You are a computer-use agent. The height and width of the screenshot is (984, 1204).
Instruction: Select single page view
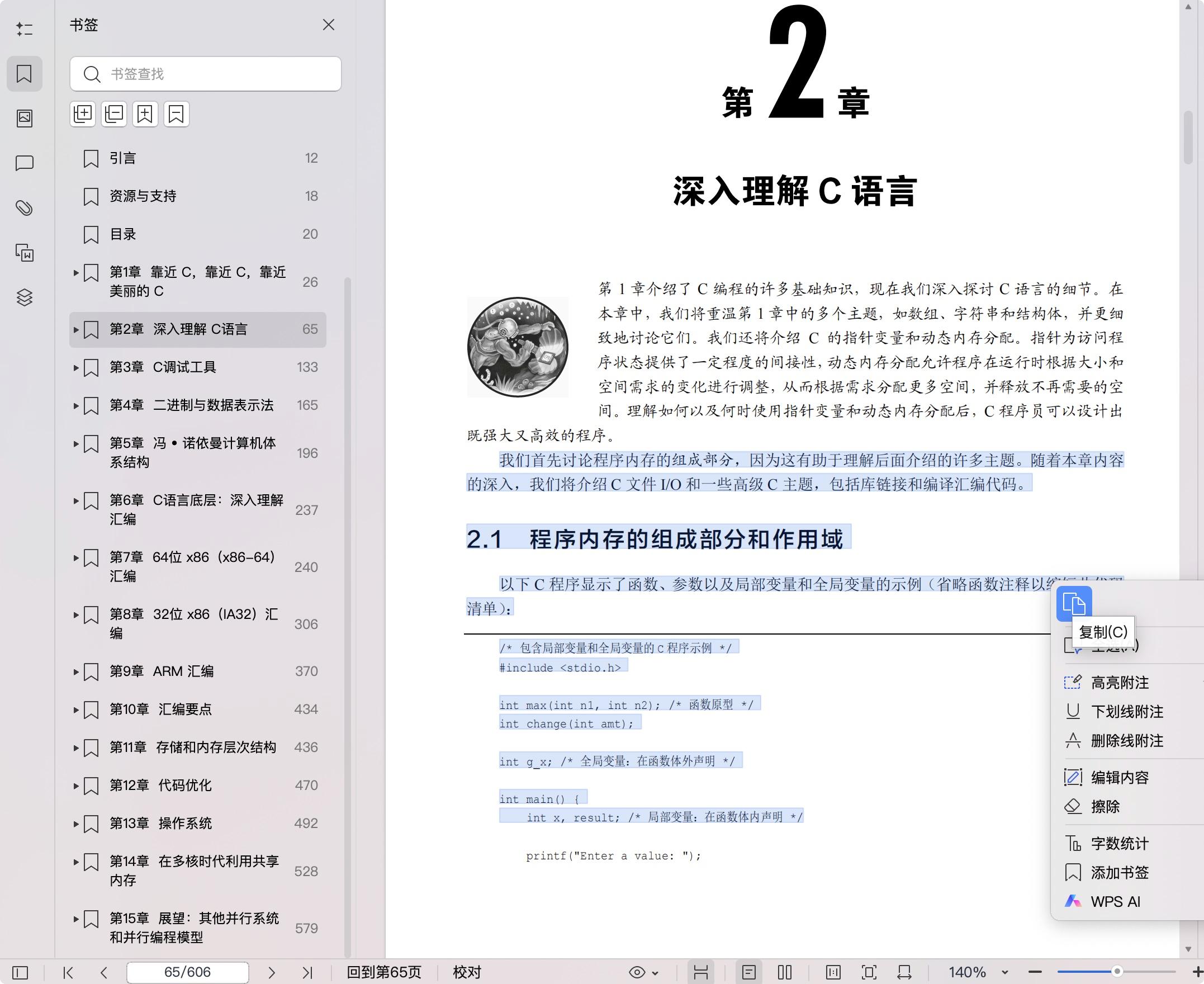click(748, 973)
